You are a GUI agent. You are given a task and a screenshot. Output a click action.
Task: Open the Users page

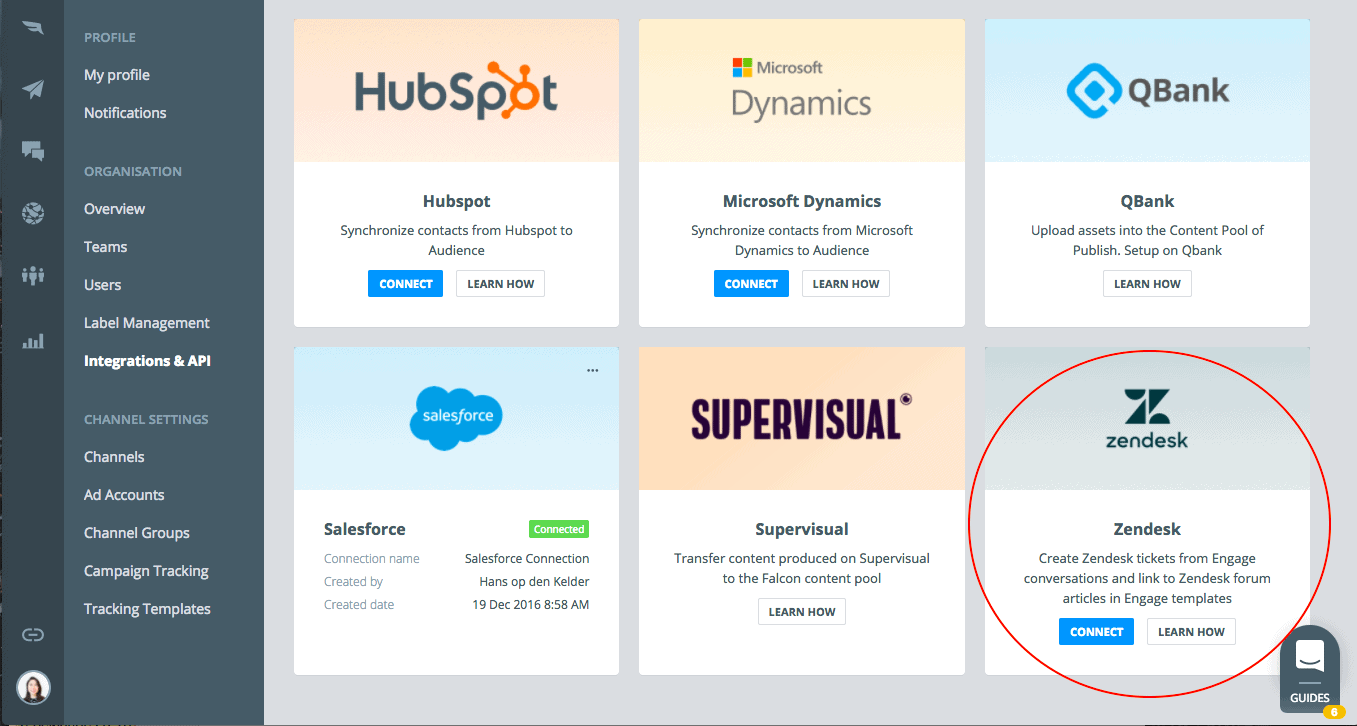coord(102,285)
